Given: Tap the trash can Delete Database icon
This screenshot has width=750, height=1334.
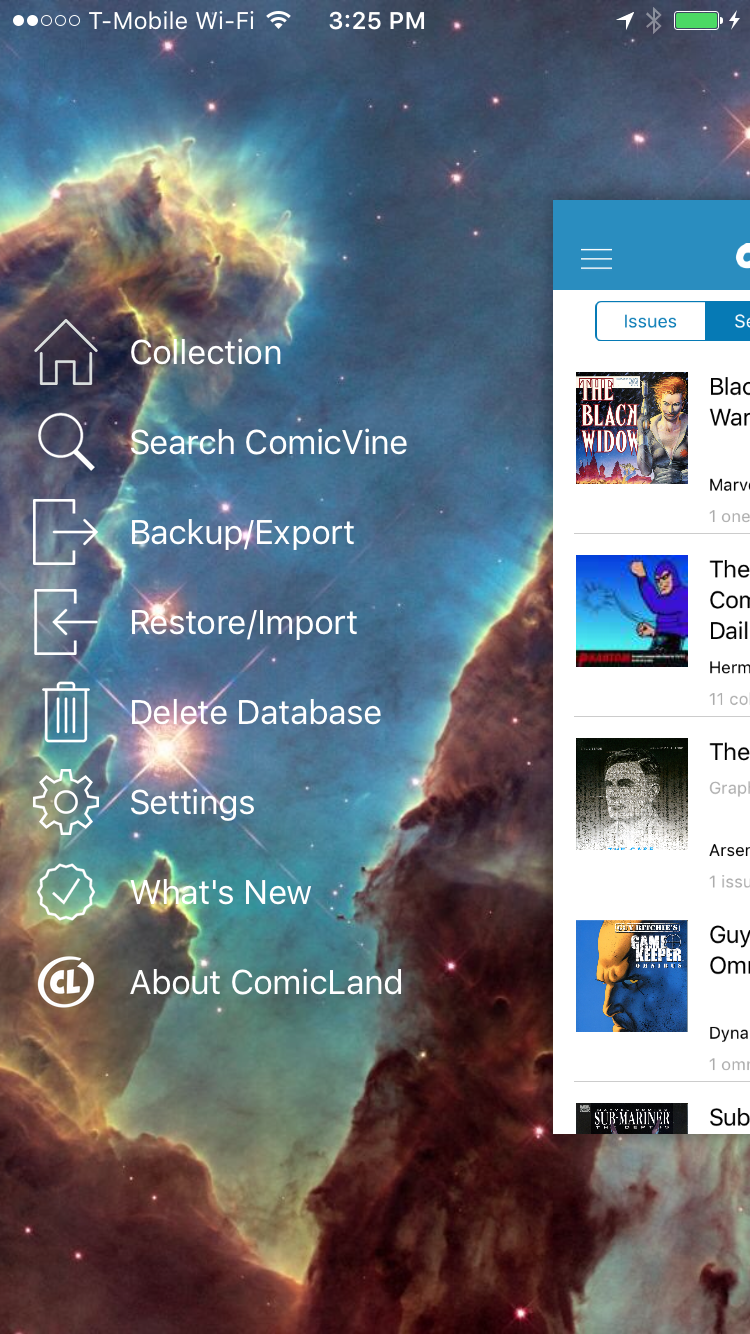Looking at the screenshot, I should 66,712.
